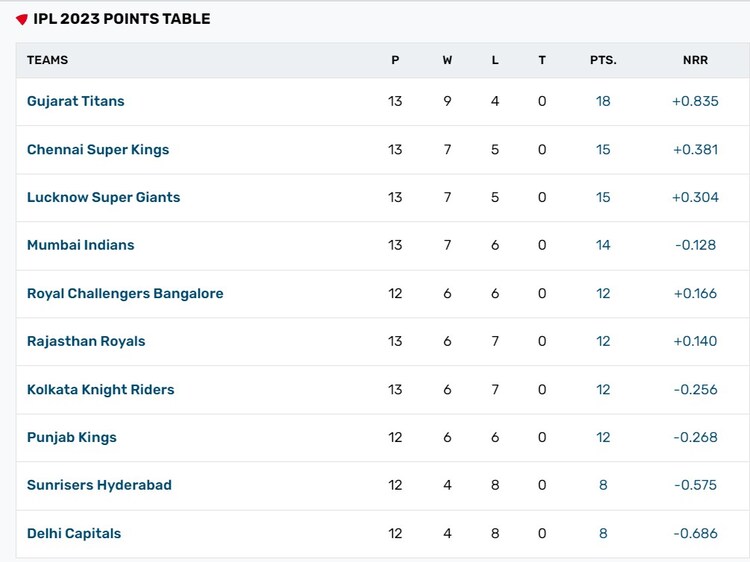The width and height of the screenshot is (750, 562).
Task: Click the PTS. column header
Action: (x=603, y=60)
